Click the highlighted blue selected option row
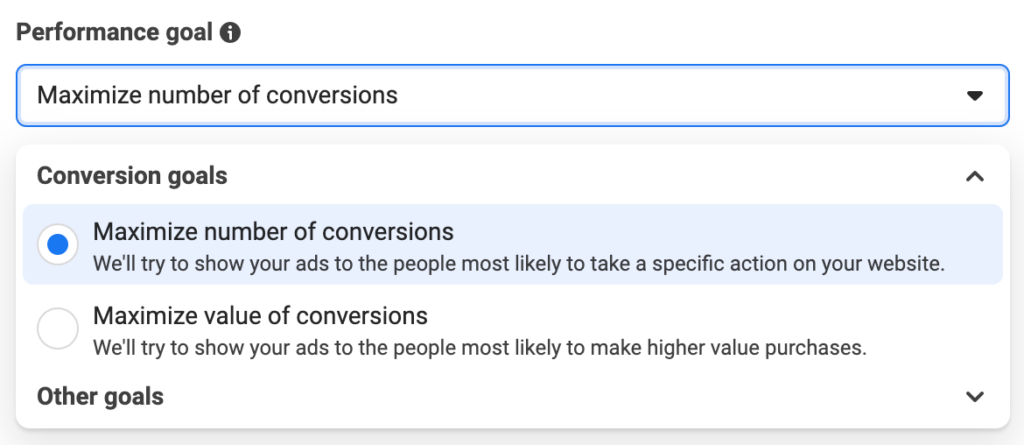Image resolution: width=1024 pixels, height=445 pixels. [x=512, y=244]
